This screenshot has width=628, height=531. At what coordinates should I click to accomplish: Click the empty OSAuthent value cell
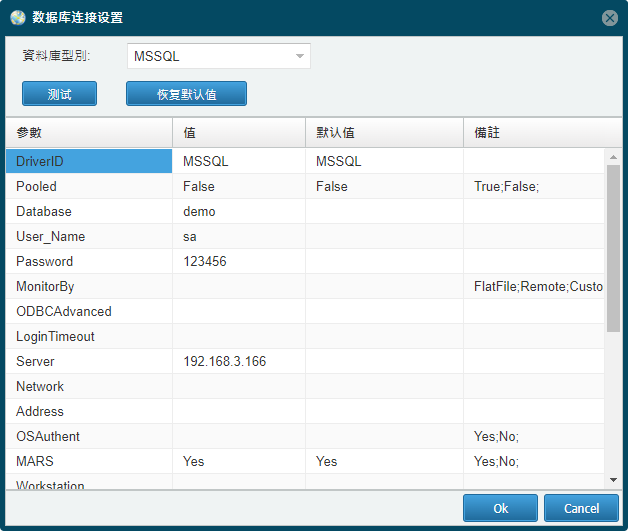click(239, 436)
